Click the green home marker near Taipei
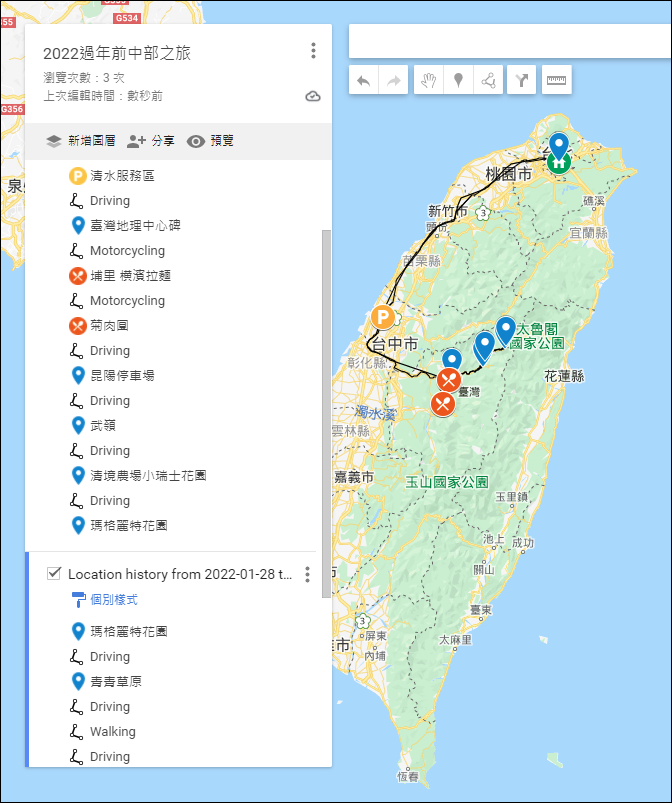The image size is (672, 803). [x=558, y=163]
